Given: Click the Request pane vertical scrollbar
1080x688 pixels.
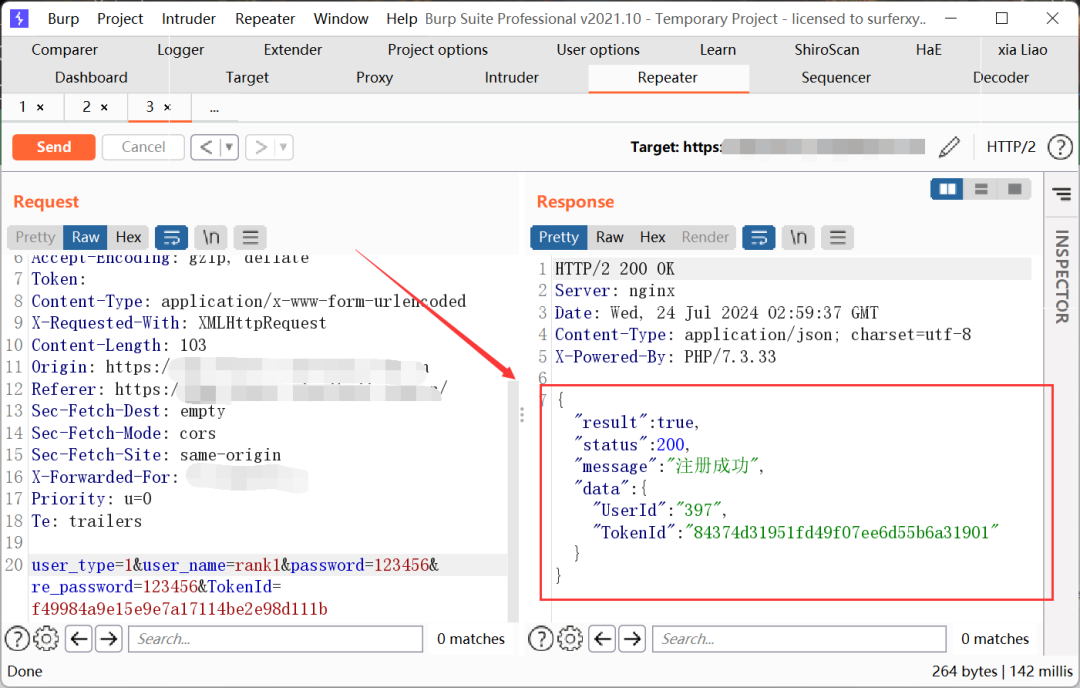Looking at the screenshot, I should pyautogui.click(x=513, y=499).
